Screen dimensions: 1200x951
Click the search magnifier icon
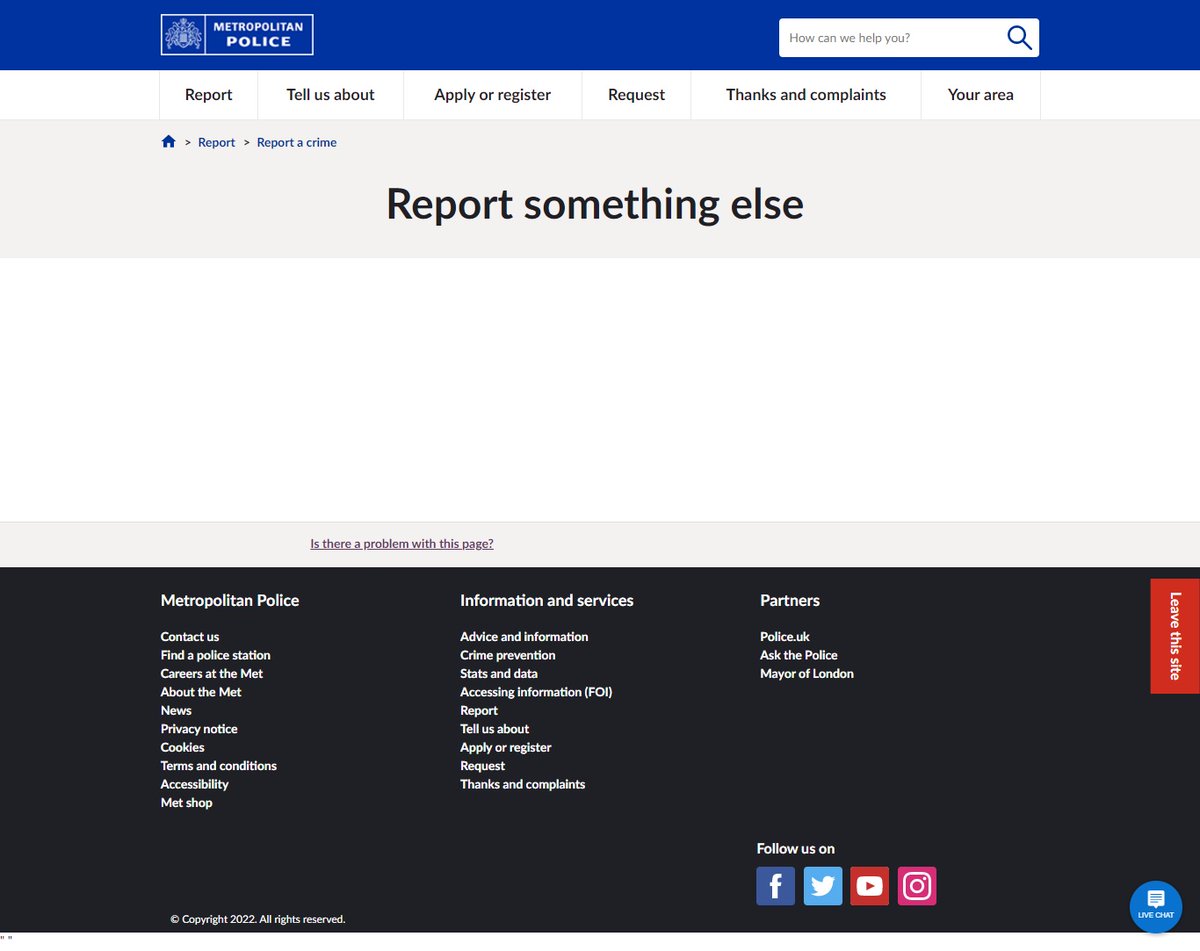(x=1019, y=38)
